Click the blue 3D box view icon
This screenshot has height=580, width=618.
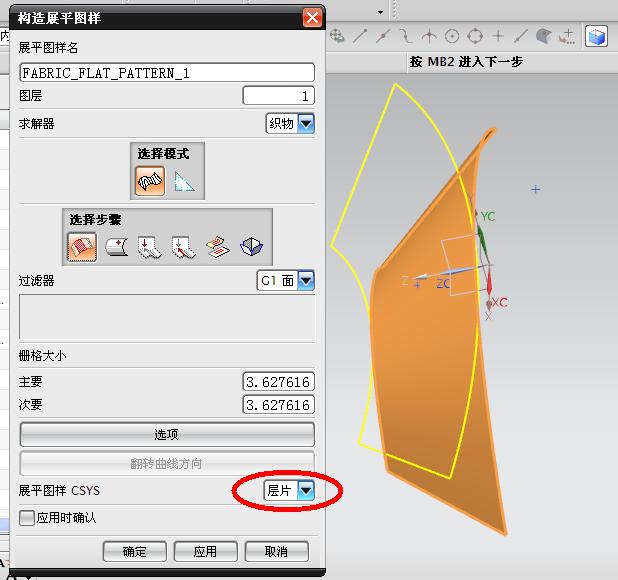(x=596, y=37)
